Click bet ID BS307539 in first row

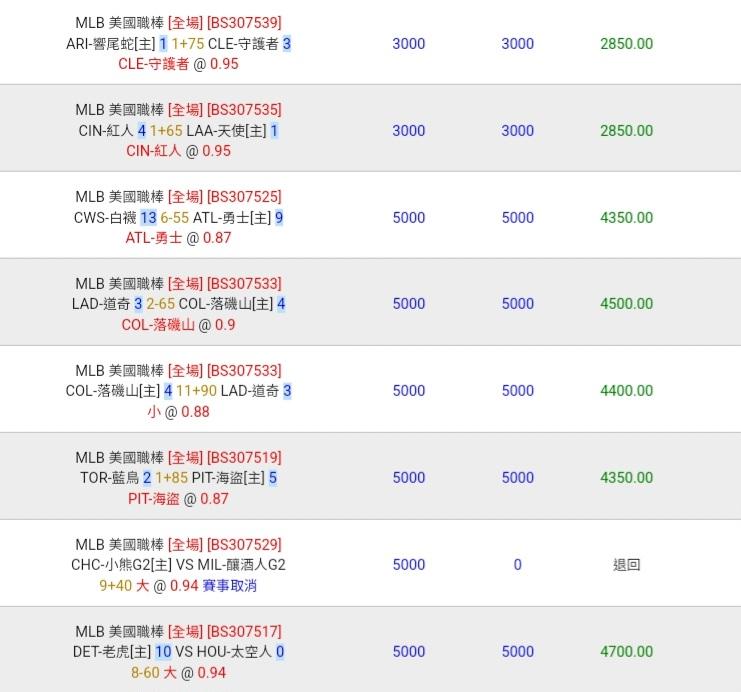pos(244,23)
